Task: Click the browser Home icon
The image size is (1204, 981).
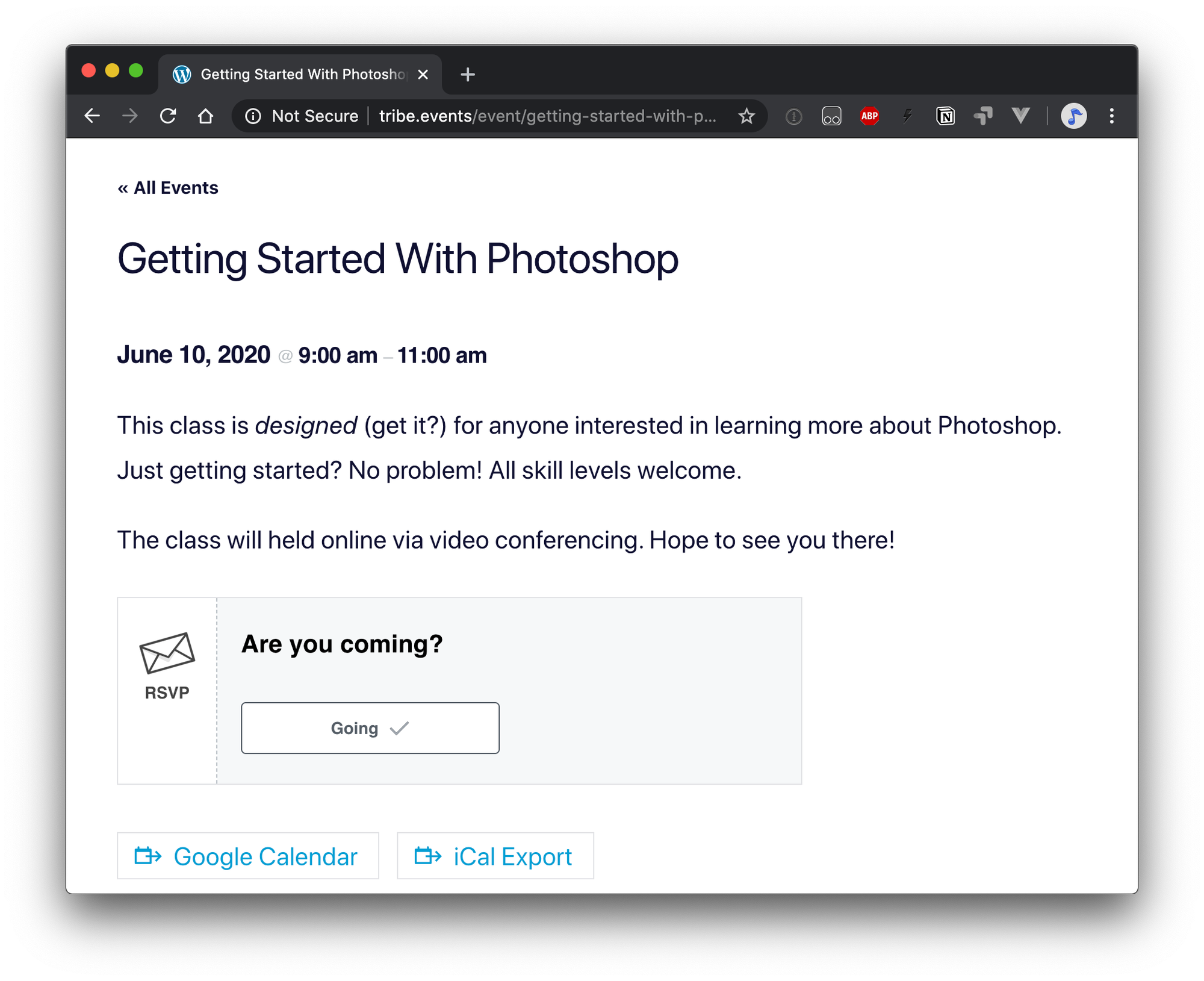Action: point(205,116)
